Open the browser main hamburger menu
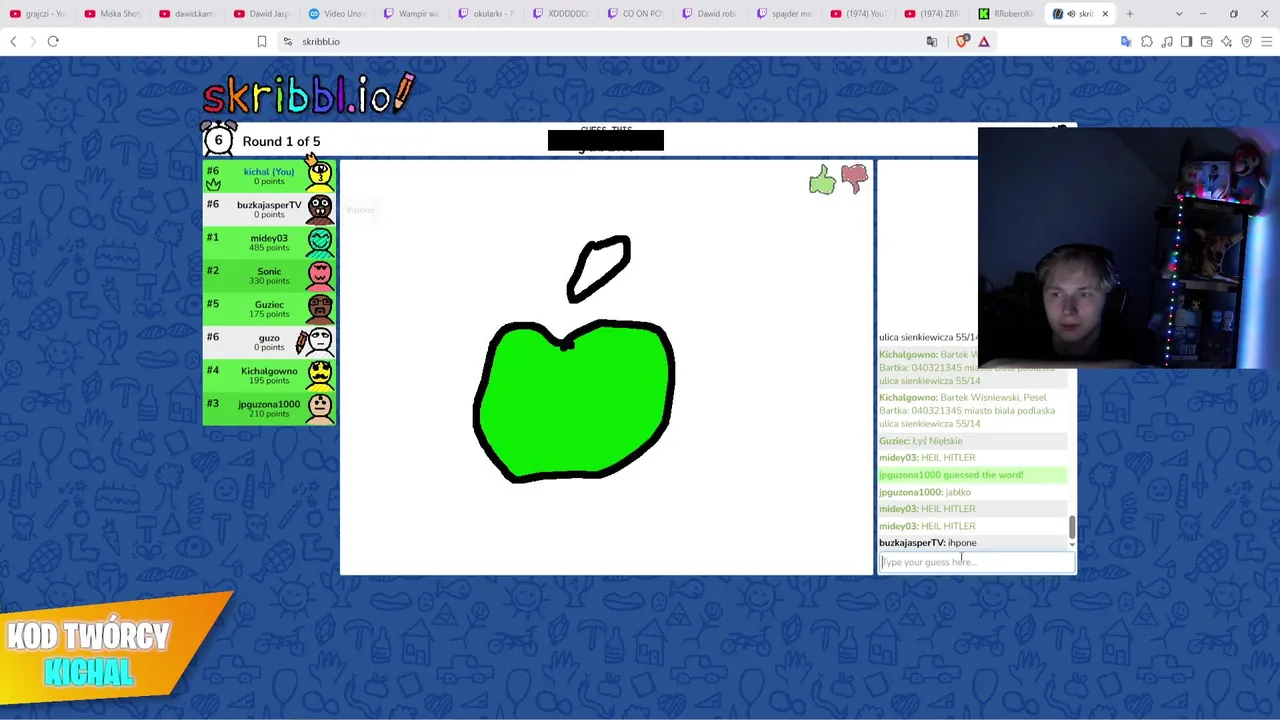1280x720 pixels. [x=1267, y=41]
